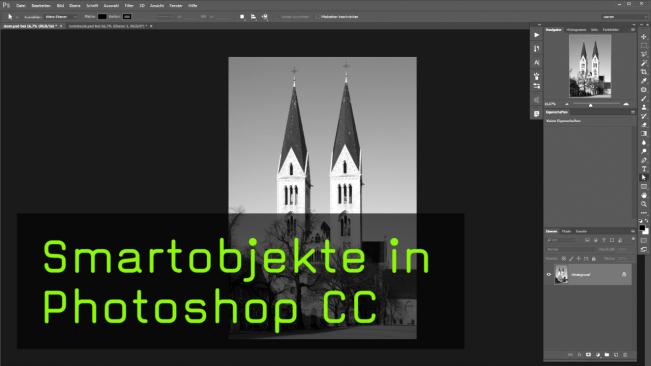Select the Gradient tool
This screenshot has width=651, height=366.
click(x=644, y=134)
